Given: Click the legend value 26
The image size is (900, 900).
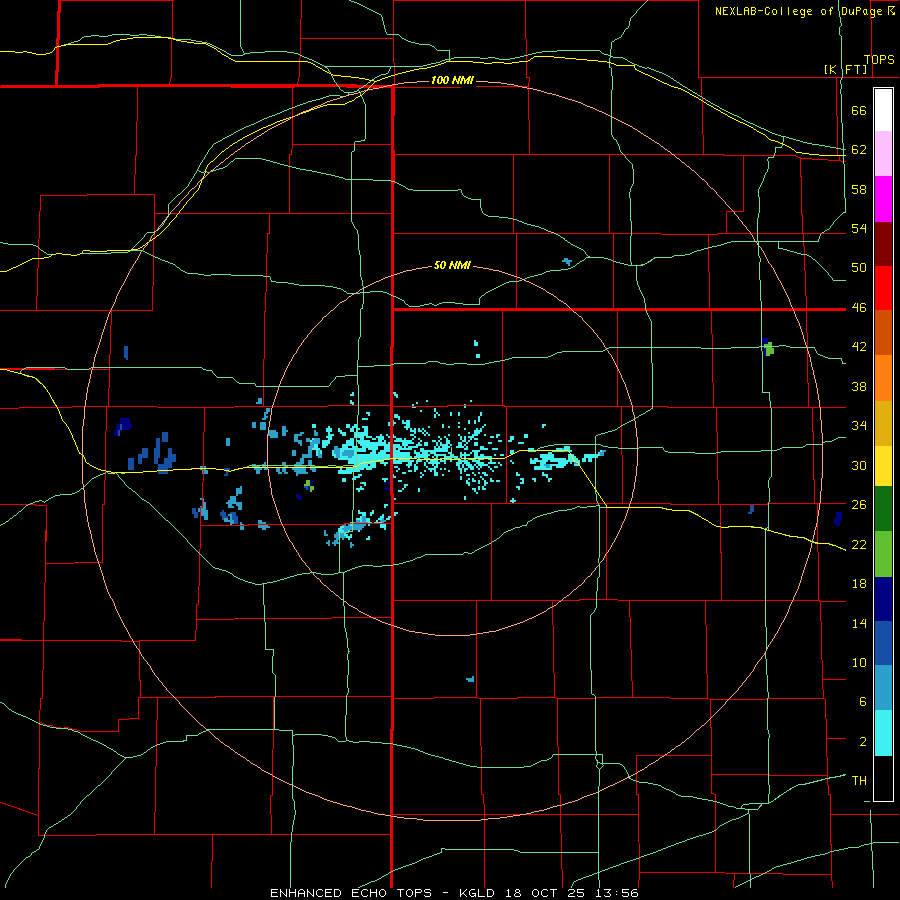Looking at the screenshot, I should click(x=859, y=505).
